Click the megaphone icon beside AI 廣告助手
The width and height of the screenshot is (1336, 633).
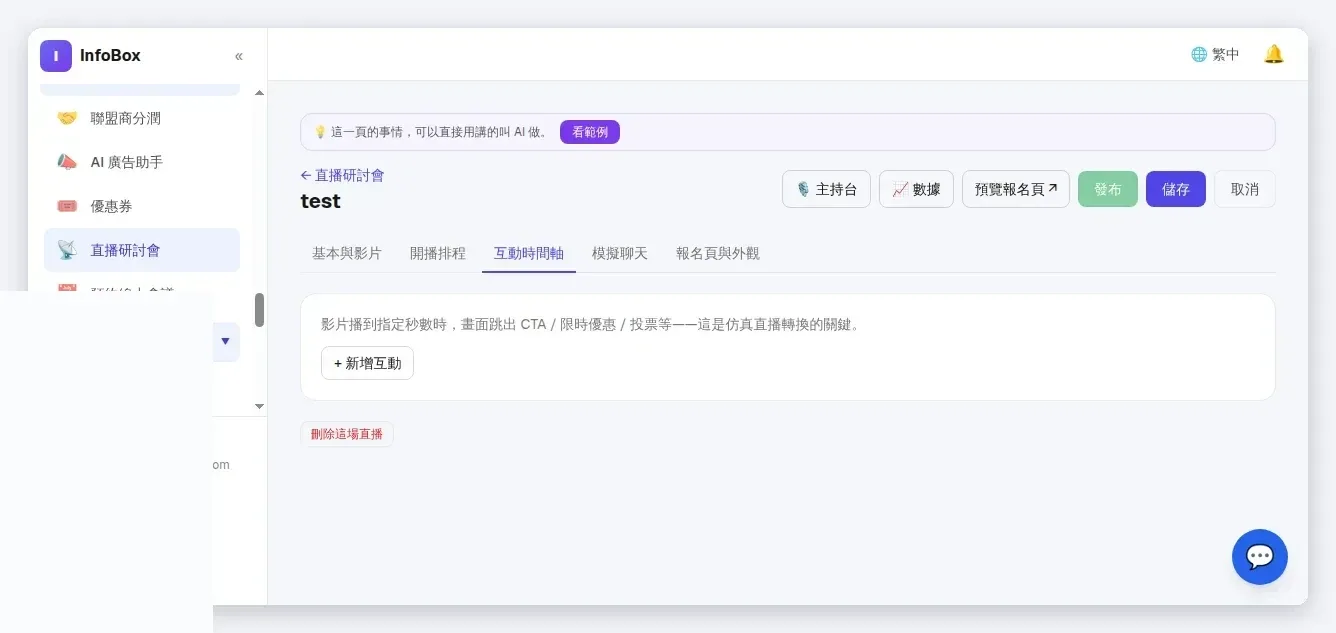tap(67, 162)
